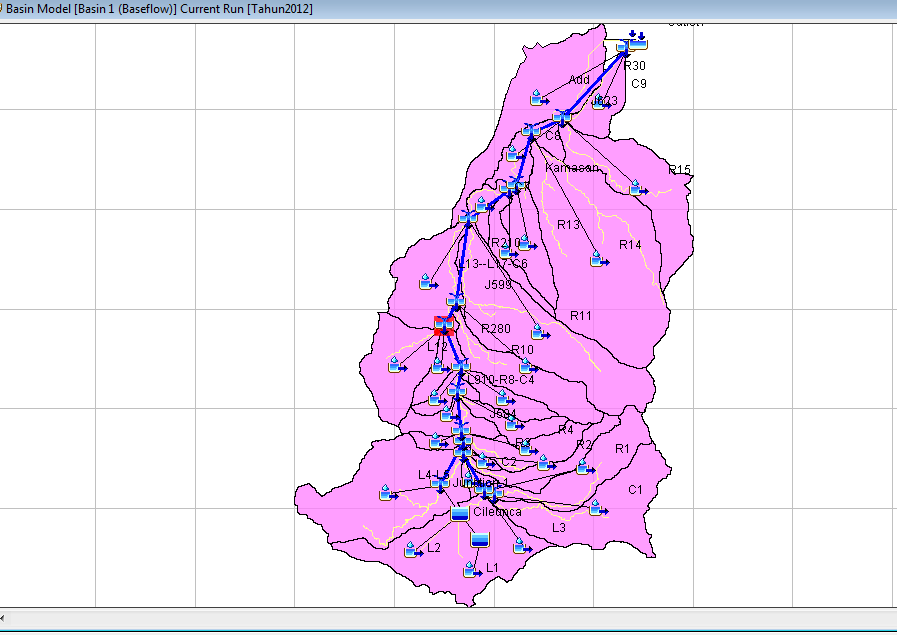Click the subbasin icon left of Add label
Image resolution: width=897 pixels, height=635 pixels.
pos(538,97)
